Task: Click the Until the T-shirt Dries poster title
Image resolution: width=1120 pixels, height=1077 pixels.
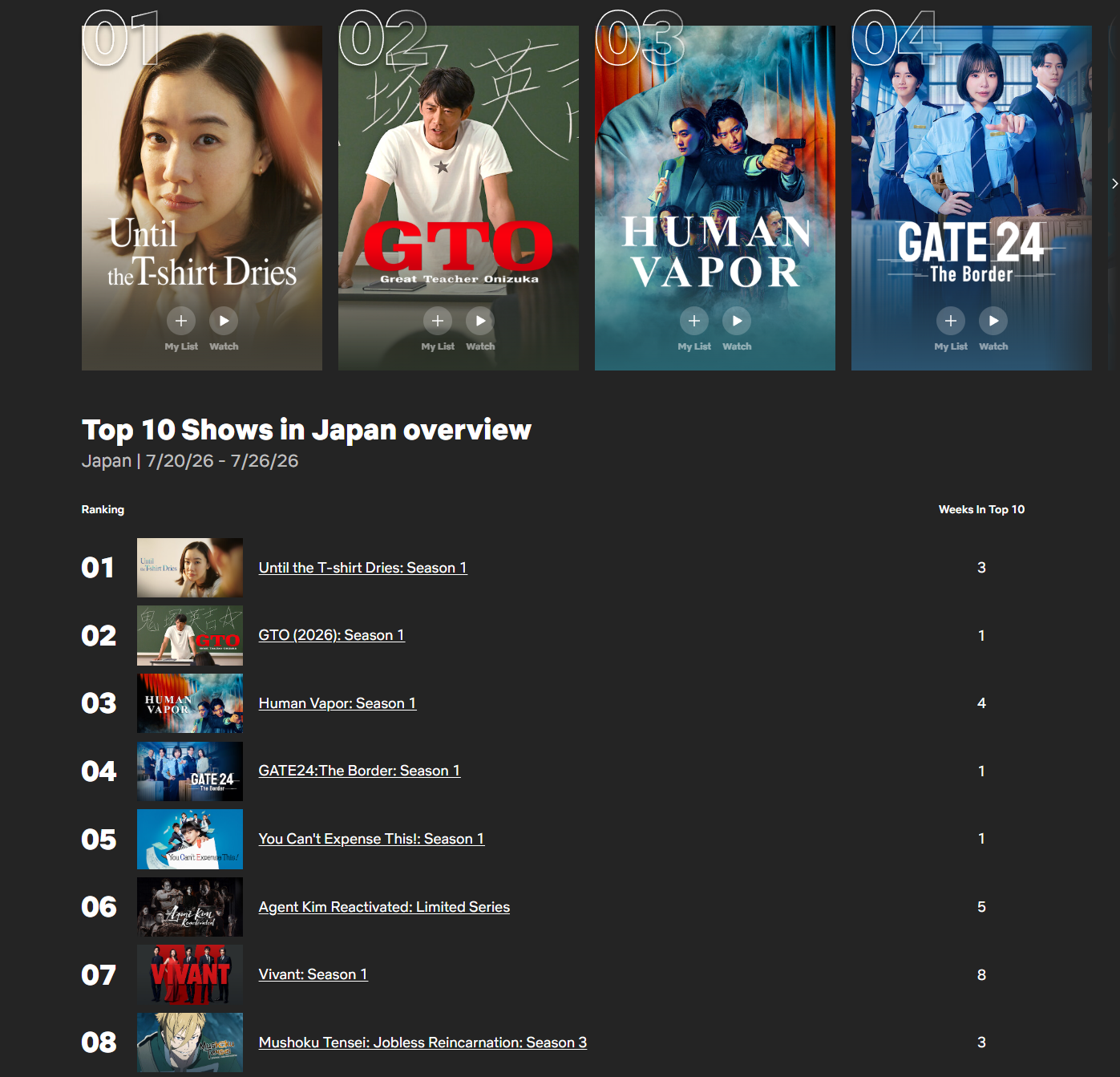Action: point(202,253)
